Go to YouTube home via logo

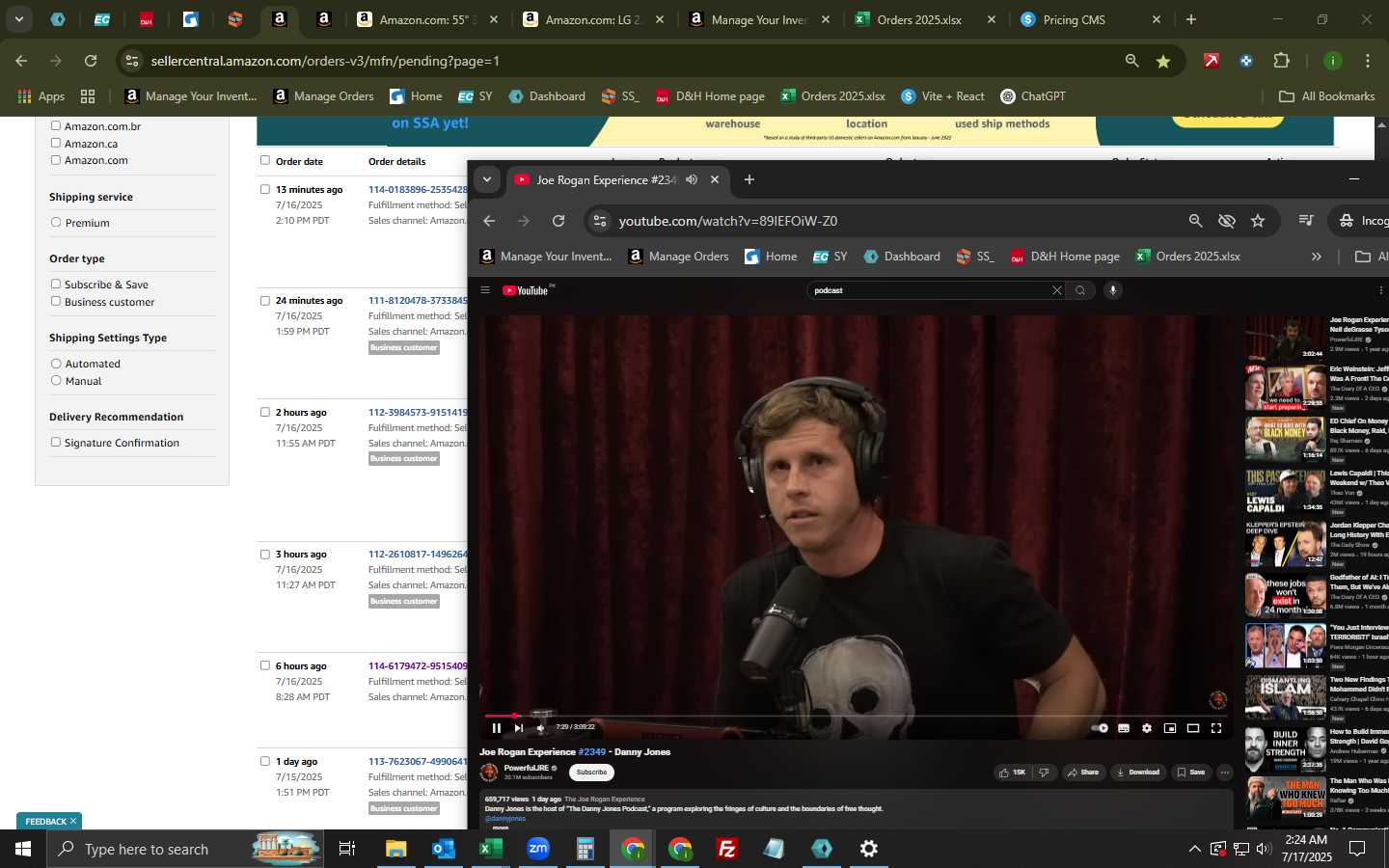tap(527, 290)
